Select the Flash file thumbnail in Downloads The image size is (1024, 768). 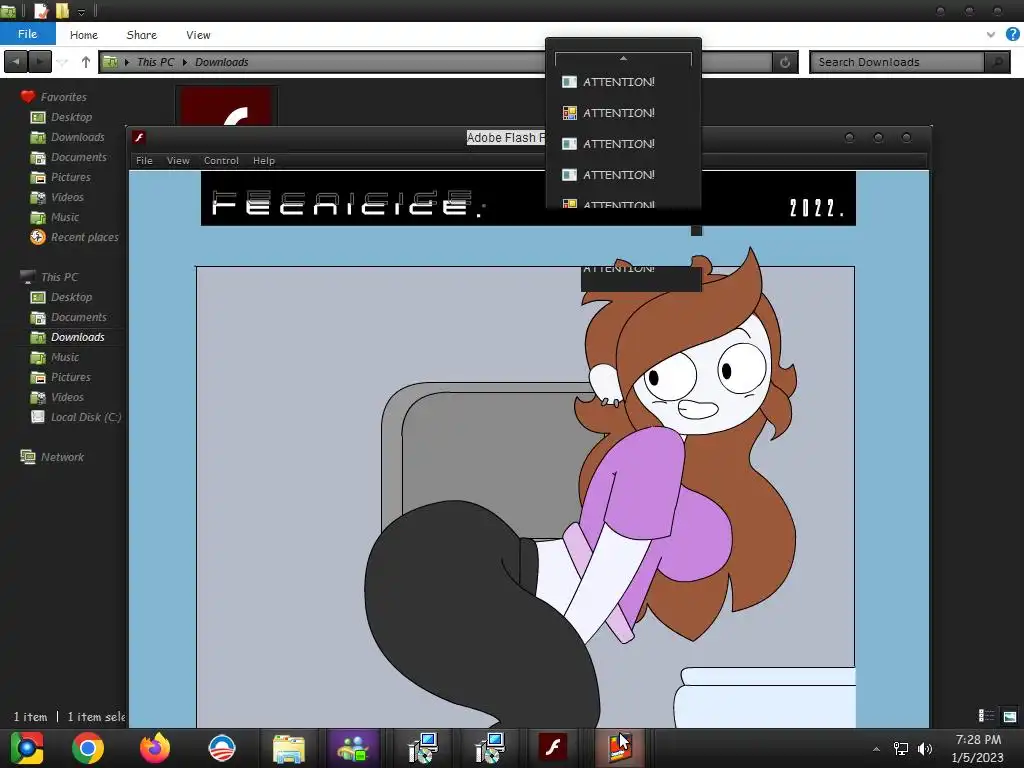tap(226, 106)
